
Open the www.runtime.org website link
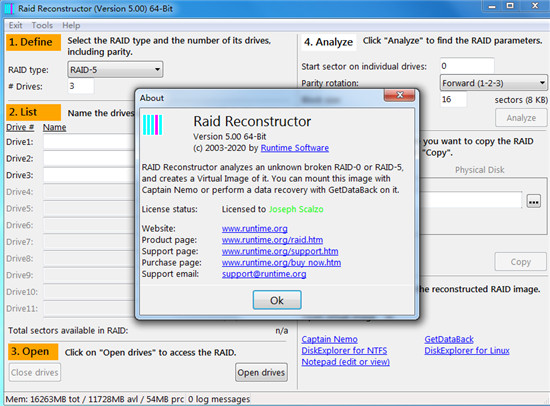click(255, 229)
